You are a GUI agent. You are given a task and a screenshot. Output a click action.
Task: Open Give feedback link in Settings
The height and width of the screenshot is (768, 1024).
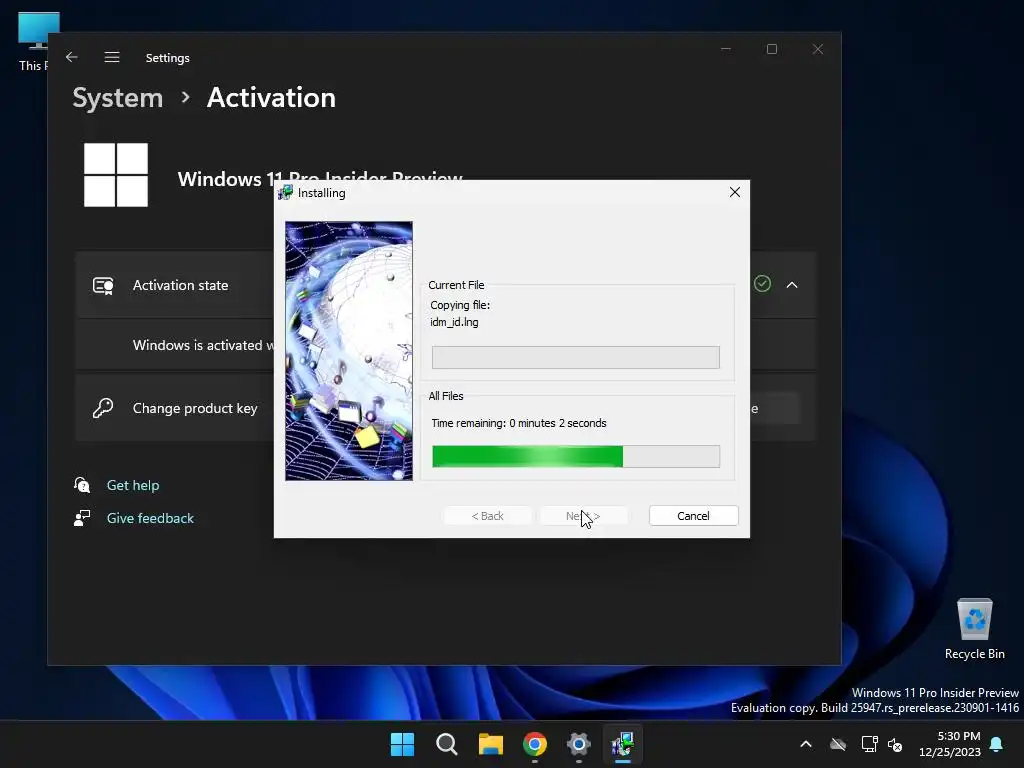point(150,518)
